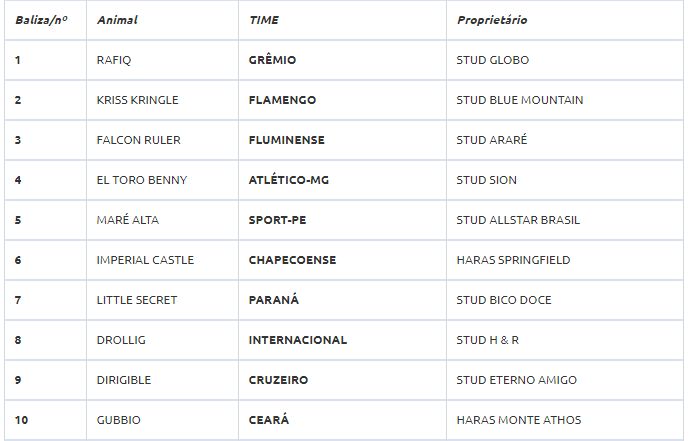Viewport: 693px width, 441px height.
Task: Select the MARÉ ALTA cell
Action: (x=128, y=220)
